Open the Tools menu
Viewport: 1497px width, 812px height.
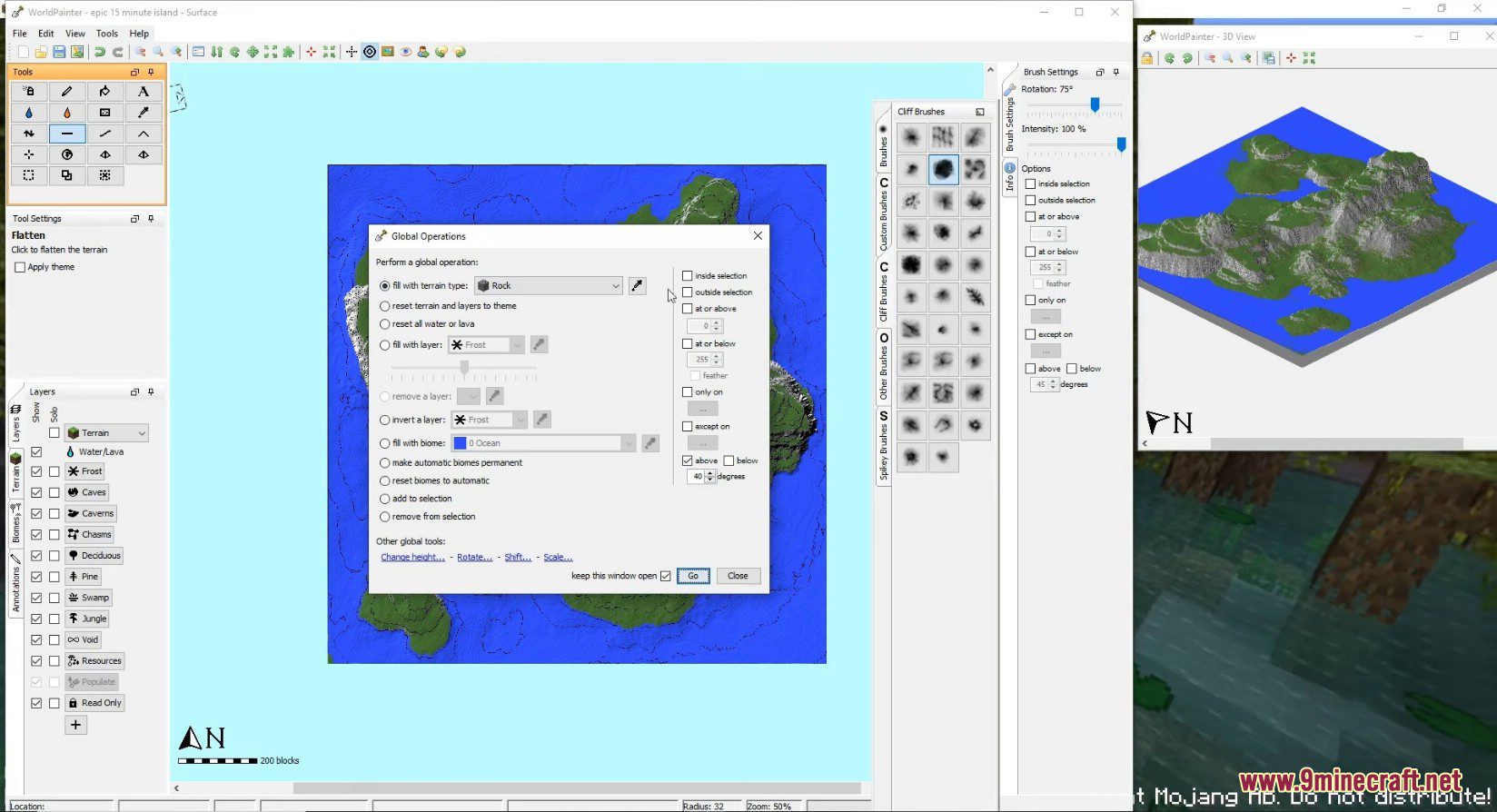coord(107,34)
